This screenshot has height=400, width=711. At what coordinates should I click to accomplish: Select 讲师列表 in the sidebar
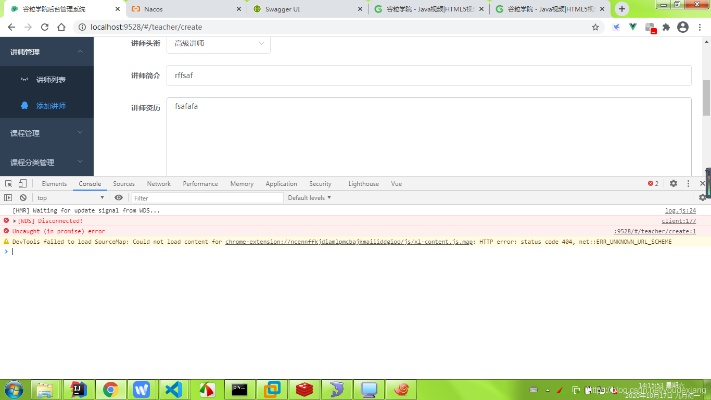(51, 79)
